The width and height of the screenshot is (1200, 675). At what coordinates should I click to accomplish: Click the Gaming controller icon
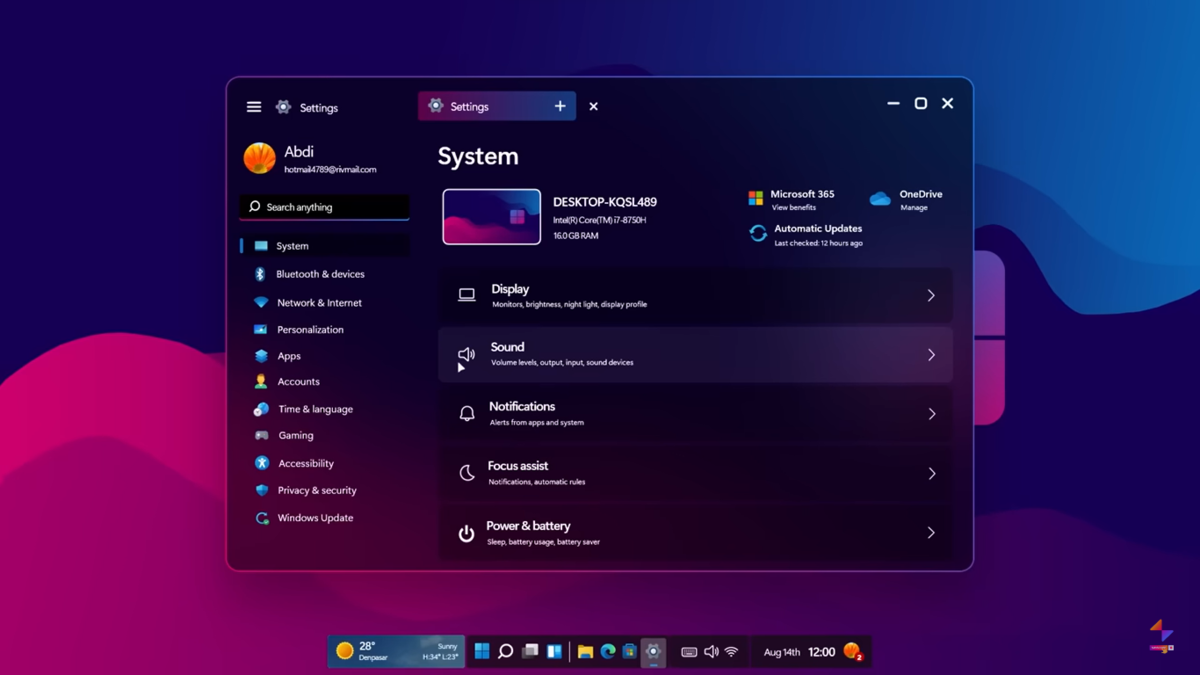point(261,436)
